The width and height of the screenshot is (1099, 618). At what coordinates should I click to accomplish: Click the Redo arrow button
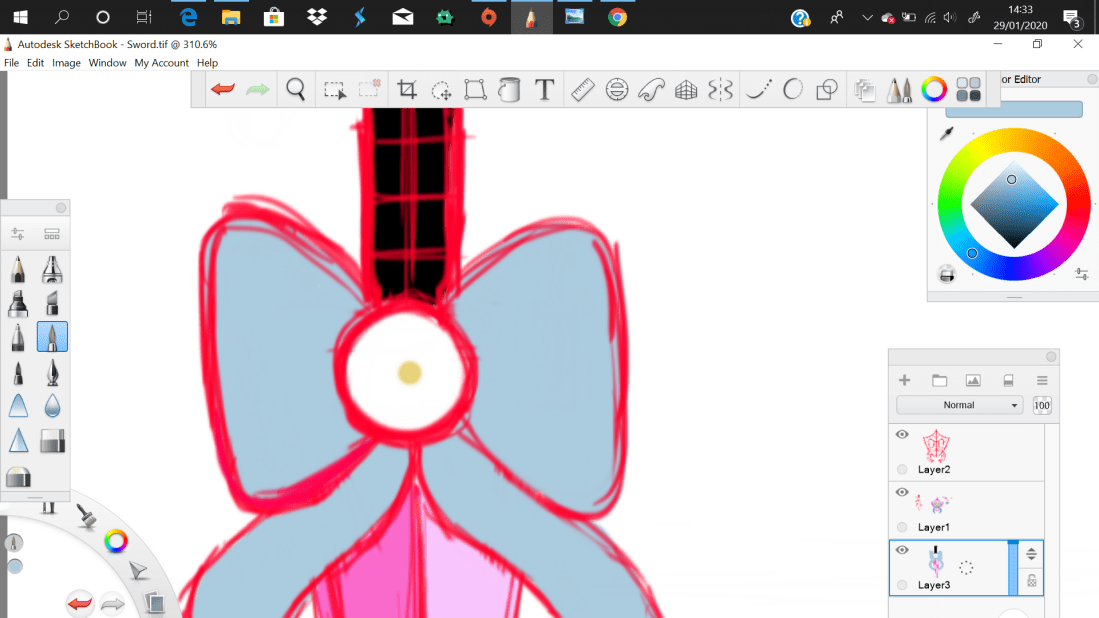point(257,89)
